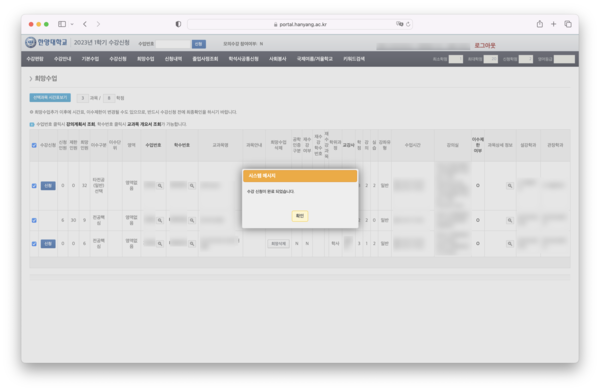Open the sidebar dropdown chevron in Safari
Viewport: 600px width, 391px height.
tap(72, 24)
